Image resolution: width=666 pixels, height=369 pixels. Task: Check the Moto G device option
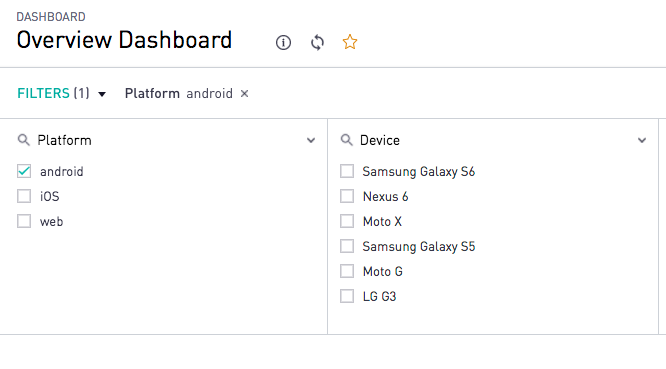[x=347, y=271]
